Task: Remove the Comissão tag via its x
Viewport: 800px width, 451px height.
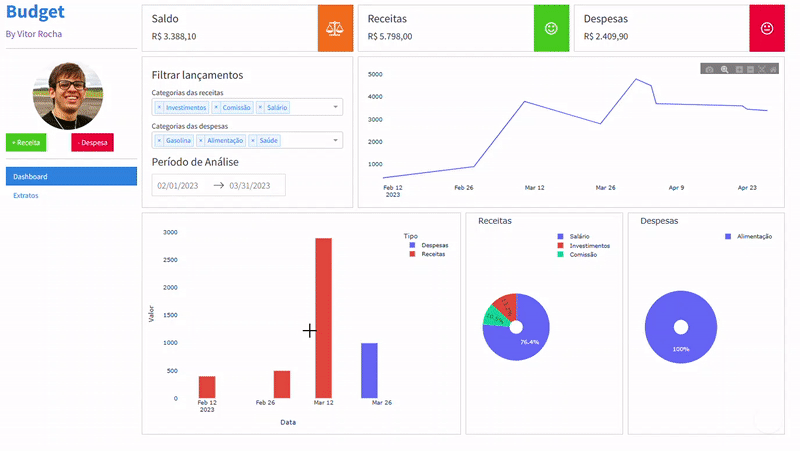Action: coord(216,108)
